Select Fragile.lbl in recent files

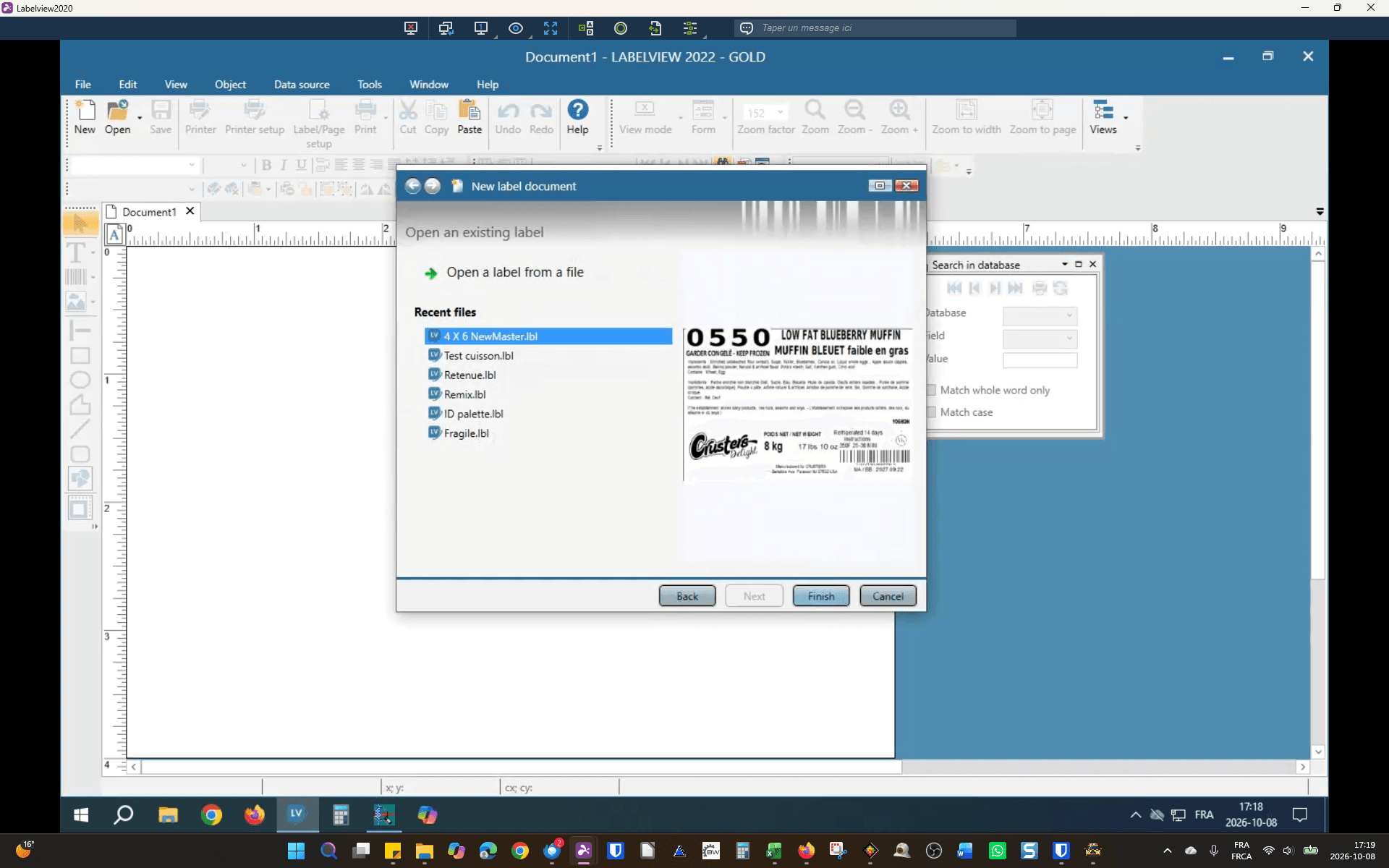pos(466,433)
